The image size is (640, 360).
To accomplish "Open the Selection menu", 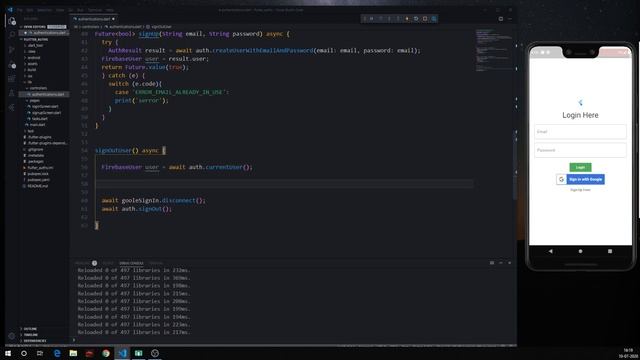I will 44,10.
